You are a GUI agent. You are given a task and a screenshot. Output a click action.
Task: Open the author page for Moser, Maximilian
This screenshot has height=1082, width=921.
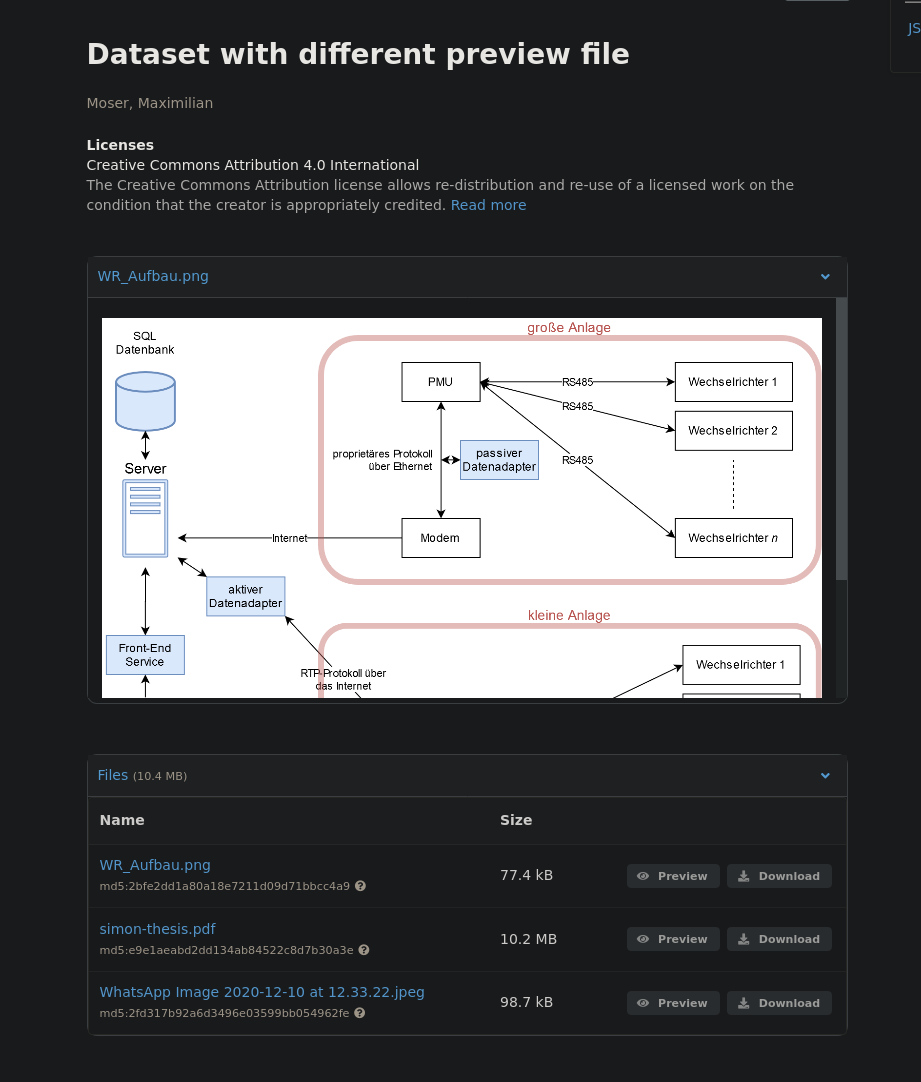coord(149,103)
